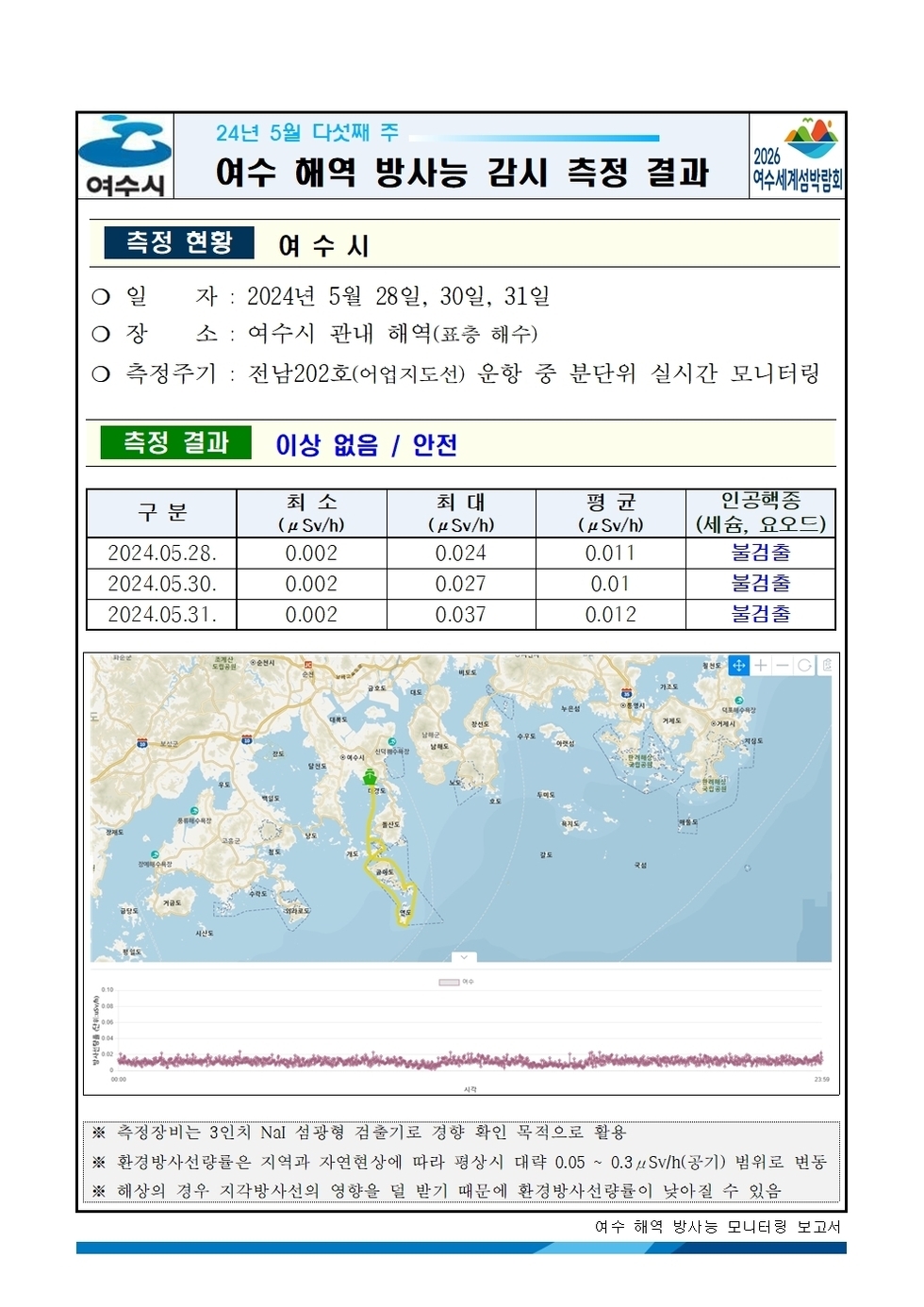The width and height of the screenshot is (924, 1307).
Task: Select the green ship marker on the map
Action: 370,777
